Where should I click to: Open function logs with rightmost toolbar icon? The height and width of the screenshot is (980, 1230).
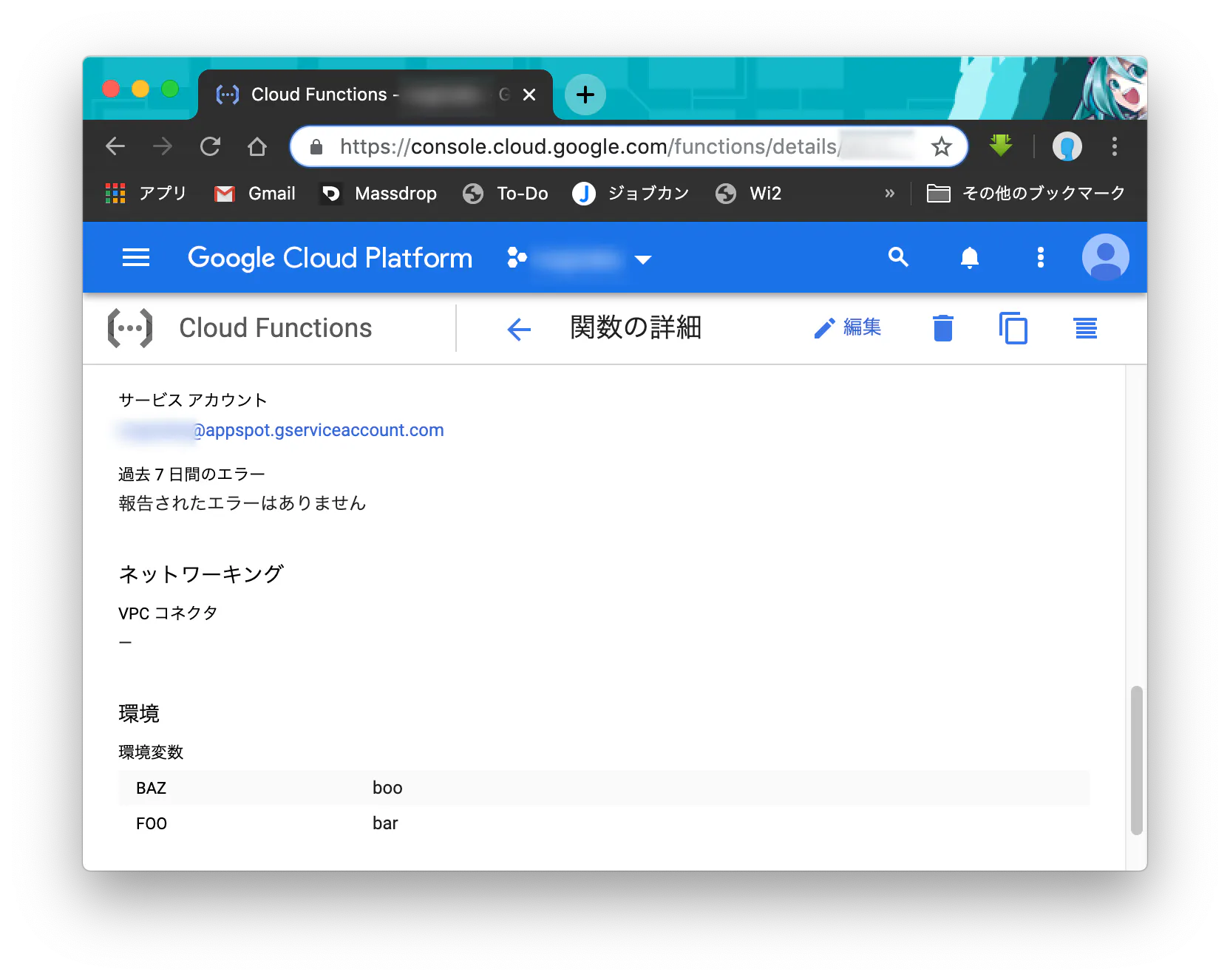pos(1084,328)
